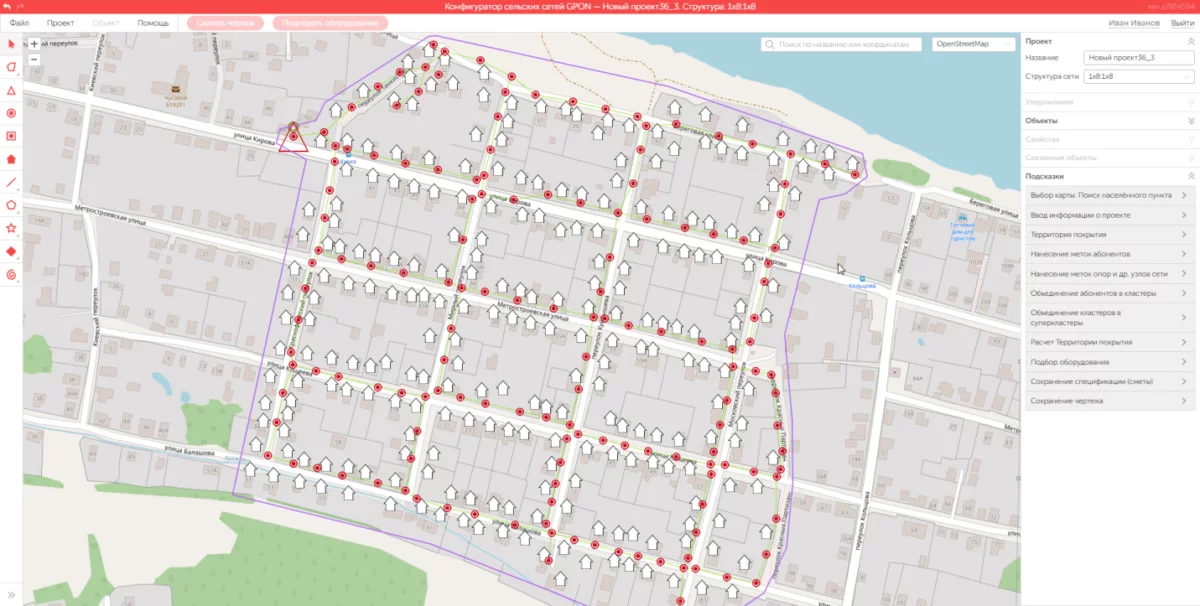
Task: Expand the Объекты panel section
Action: (x=1190, y=120)
